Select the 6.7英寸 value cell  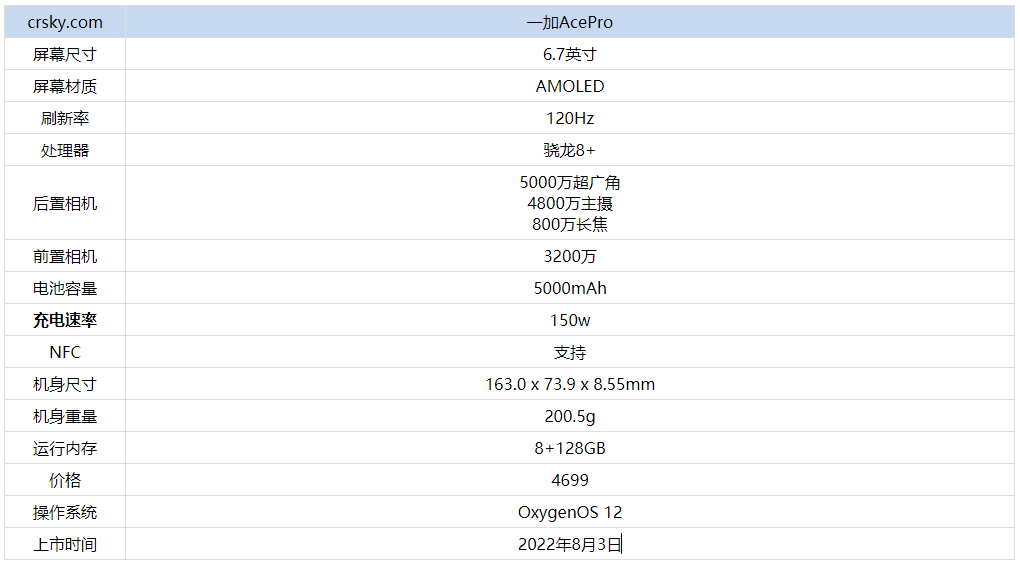570,54
